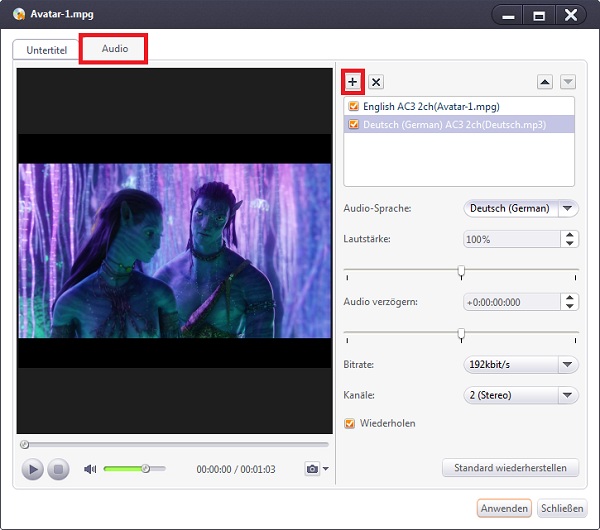Uncheck English AC3 2ch audio track

coord(354,106)
